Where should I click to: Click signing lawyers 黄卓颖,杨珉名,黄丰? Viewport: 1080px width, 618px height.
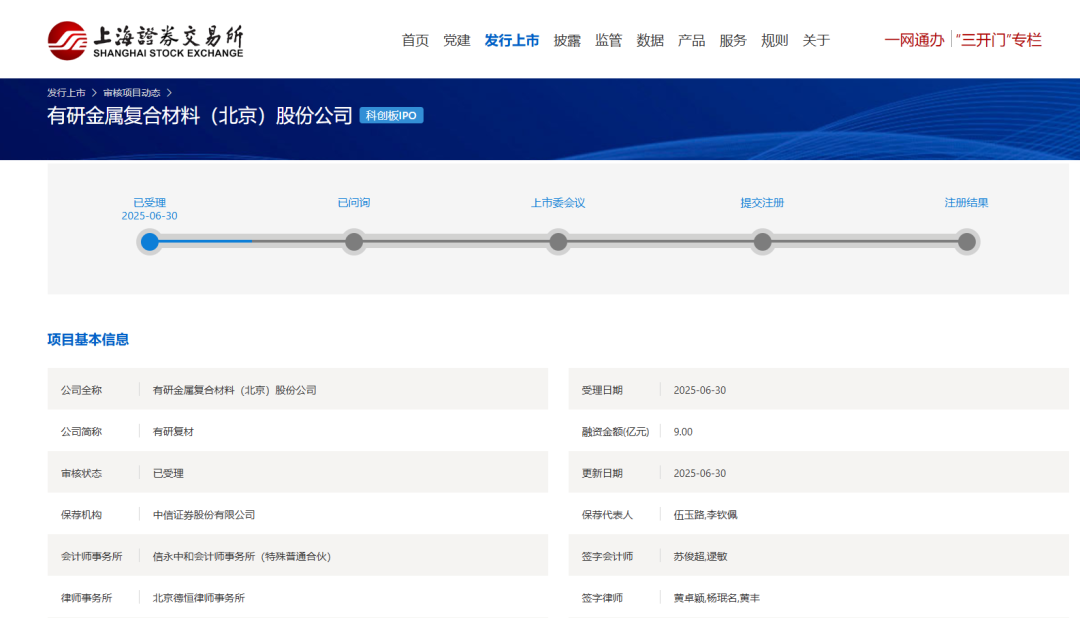click(716, 598)
